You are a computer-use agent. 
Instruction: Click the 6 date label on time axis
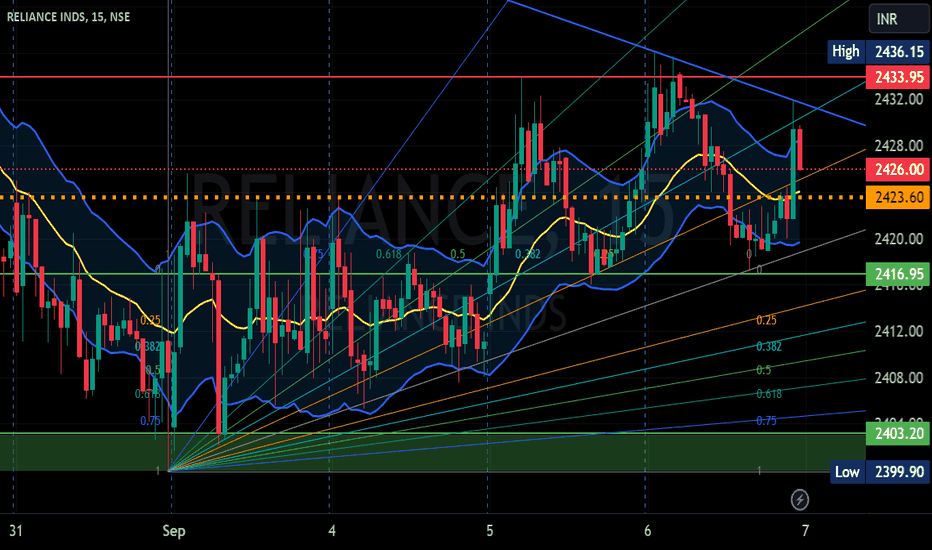[647, 531]
